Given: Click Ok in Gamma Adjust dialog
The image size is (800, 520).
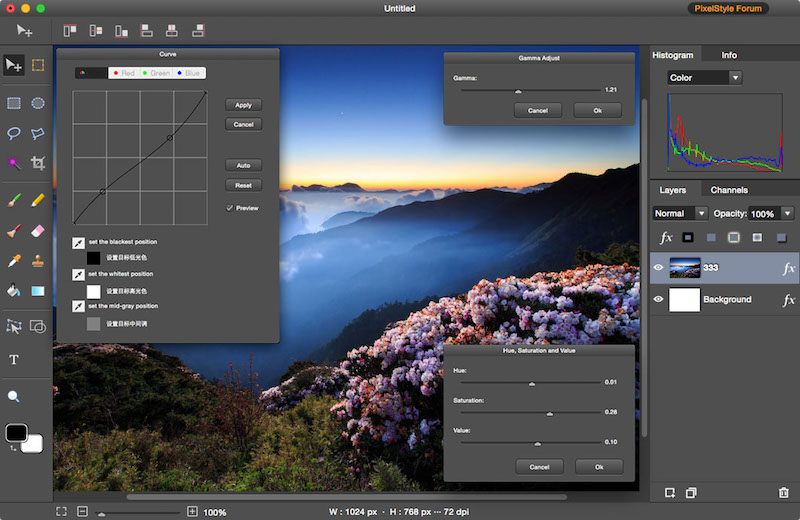Looking at the screenshot, I should (x=597, y=110).
